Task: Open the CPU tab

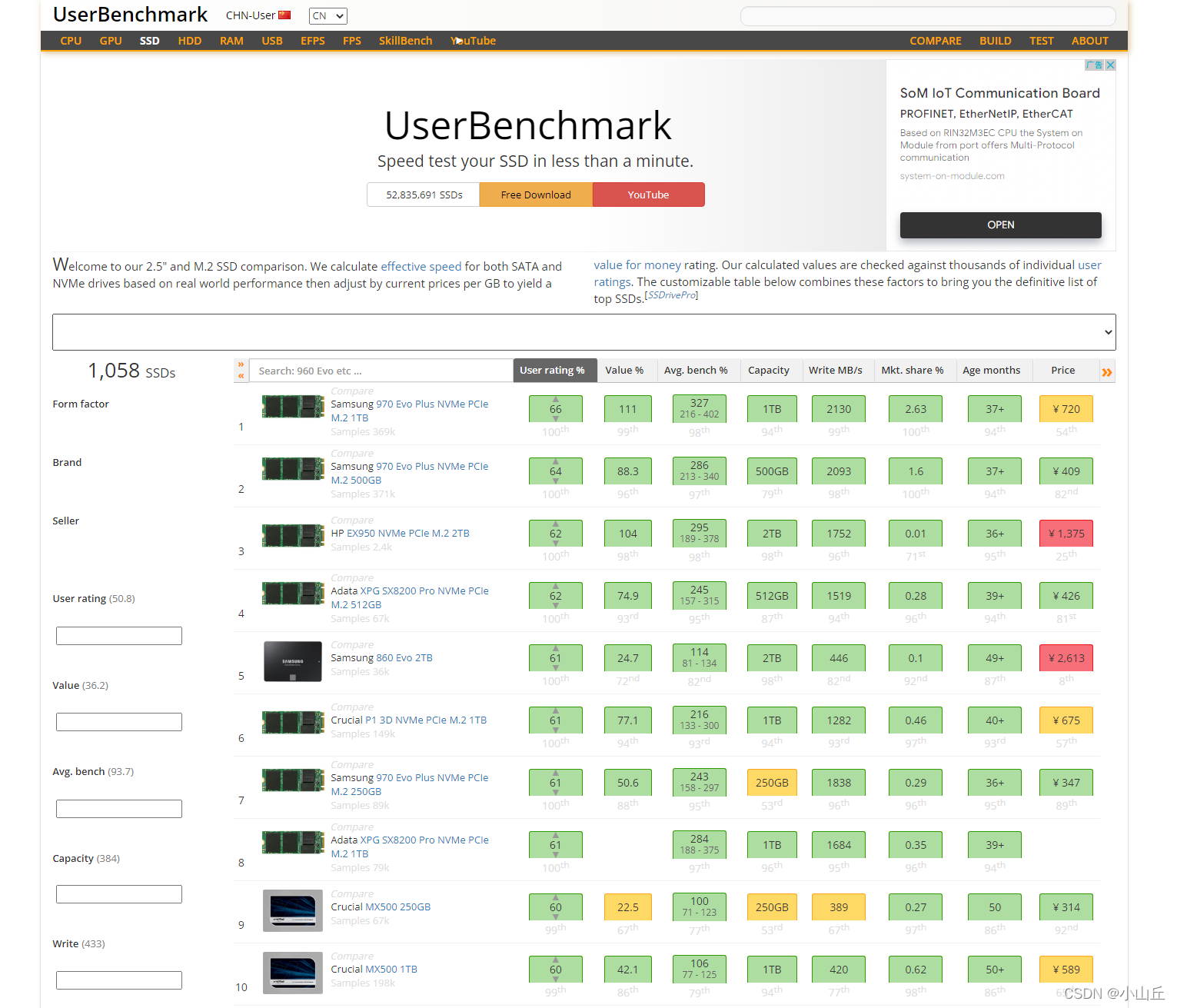Action: pyautogui.click(x=71, y=41)
